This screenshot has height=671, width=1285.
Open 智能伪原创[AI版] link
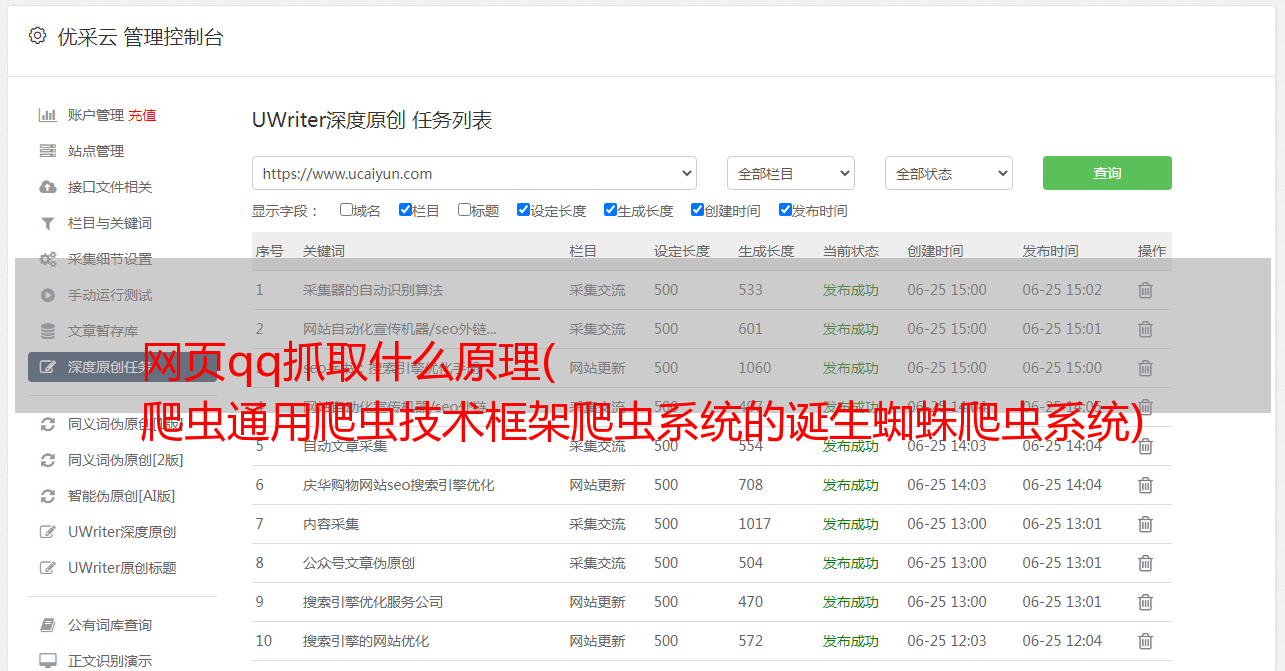click(x=121, y=496)
